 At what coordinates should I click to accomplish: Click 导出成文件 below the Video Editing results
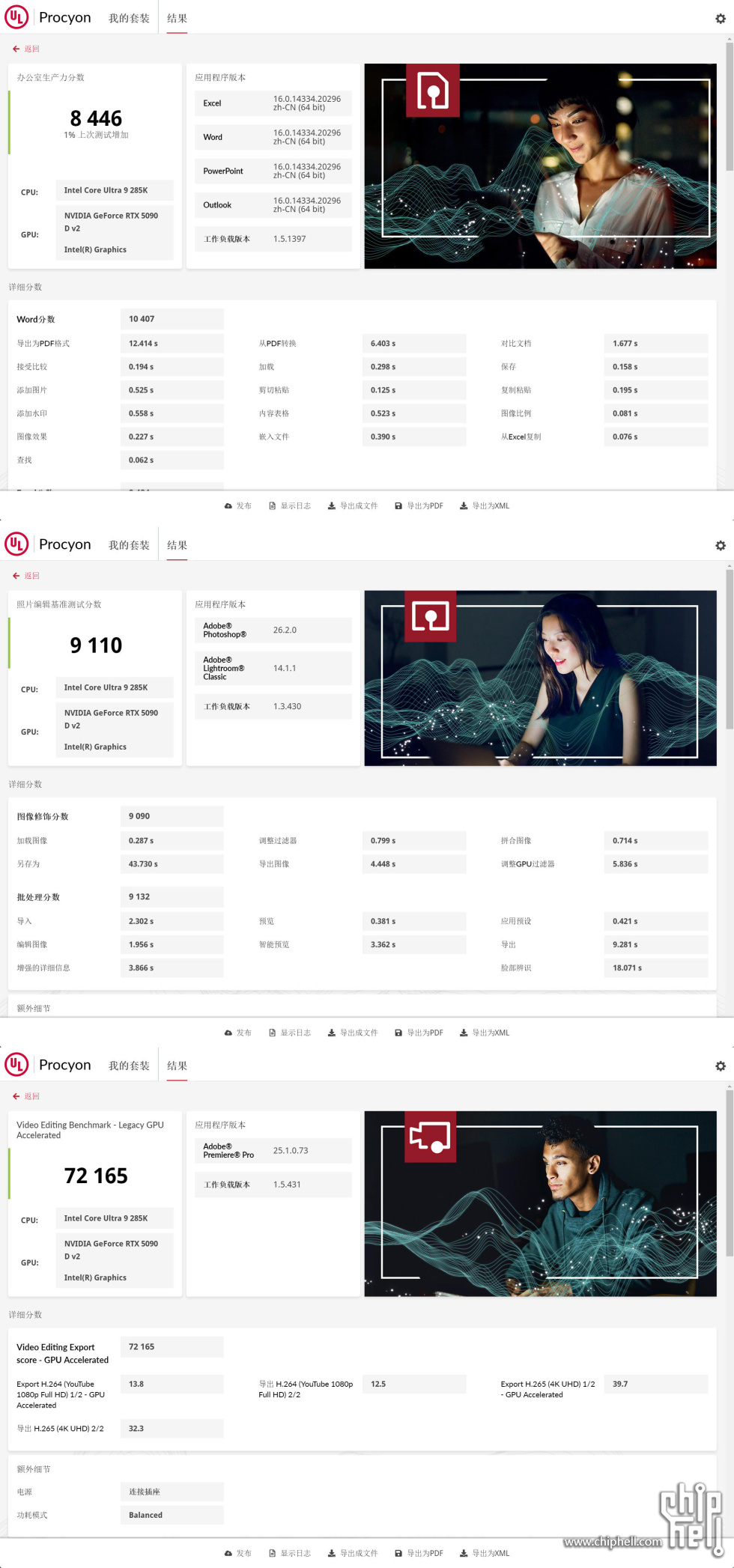point(352,1553)
